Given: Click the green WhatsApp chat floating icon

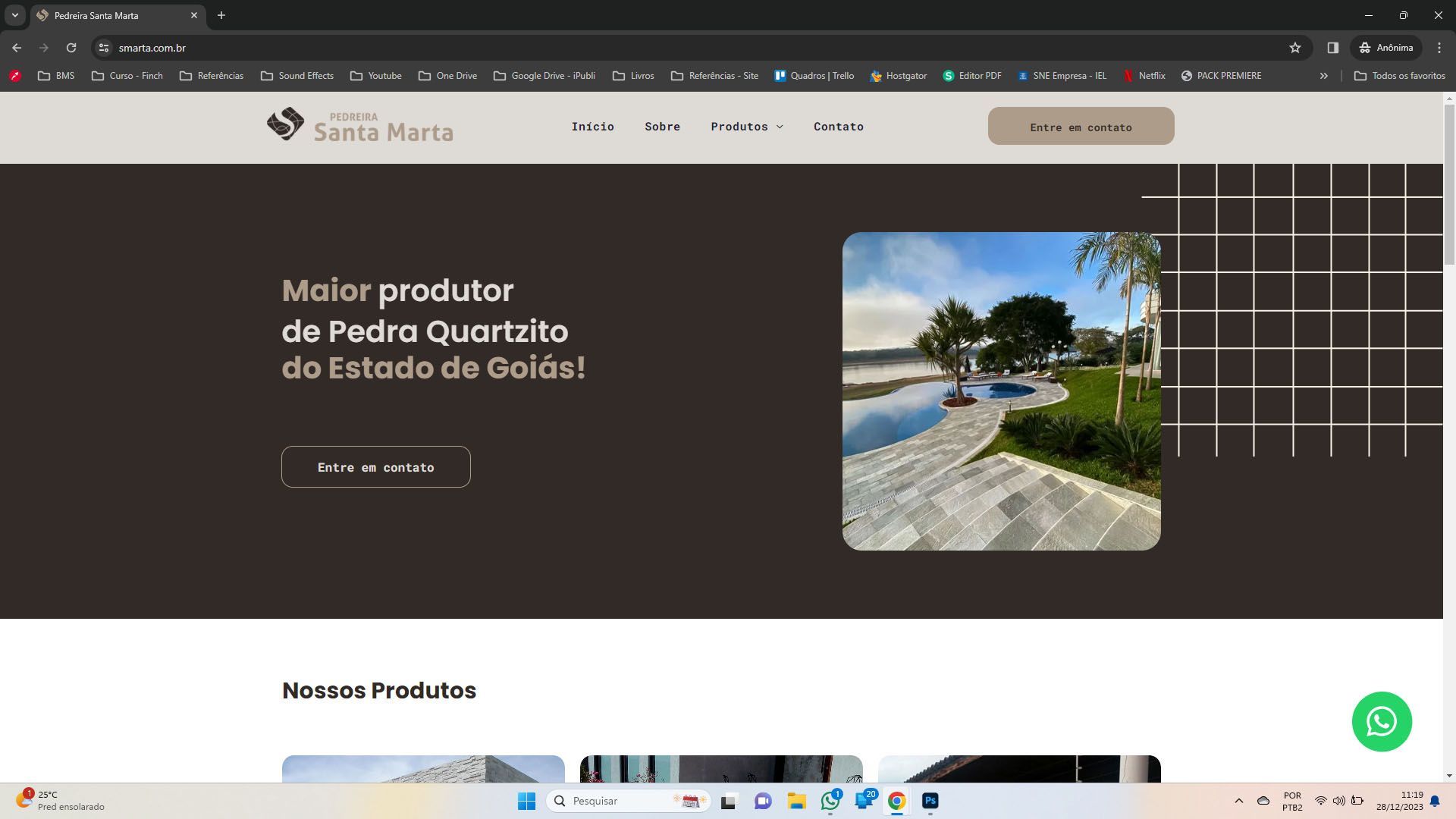Looking at the screenshot, I should point(1381,721).
